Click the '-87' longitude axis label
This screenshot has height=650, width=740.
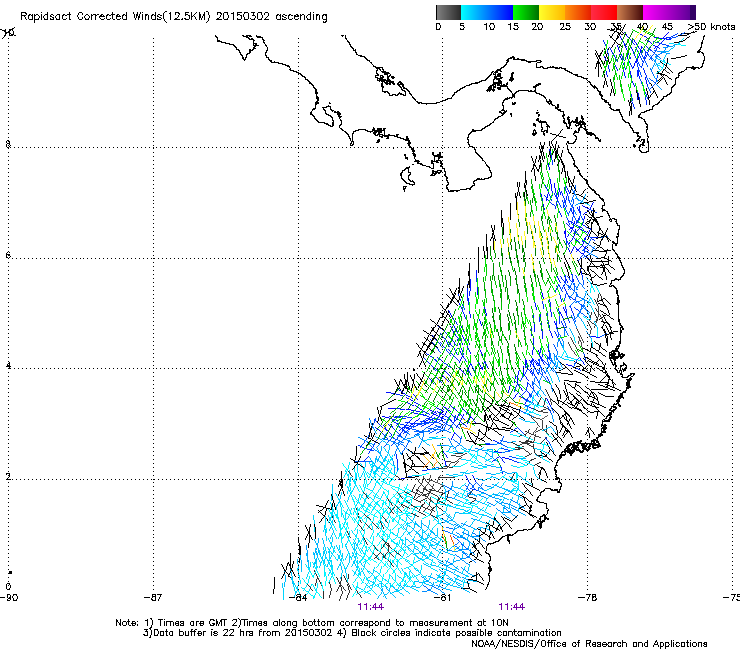tap(153, 598)
